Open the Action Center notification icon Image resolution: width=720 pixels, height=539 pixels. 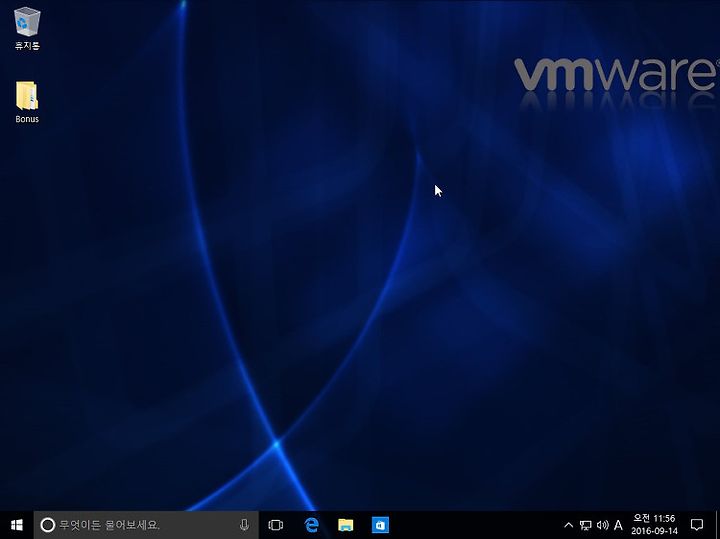pos(697,525)
